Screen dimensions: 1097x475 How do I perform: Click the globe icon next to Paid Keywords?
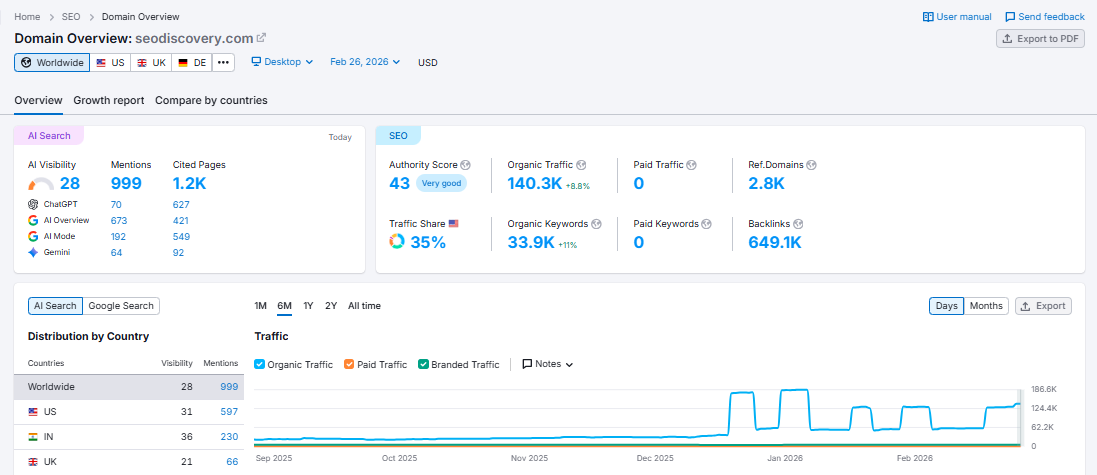(x=707, y=224)
